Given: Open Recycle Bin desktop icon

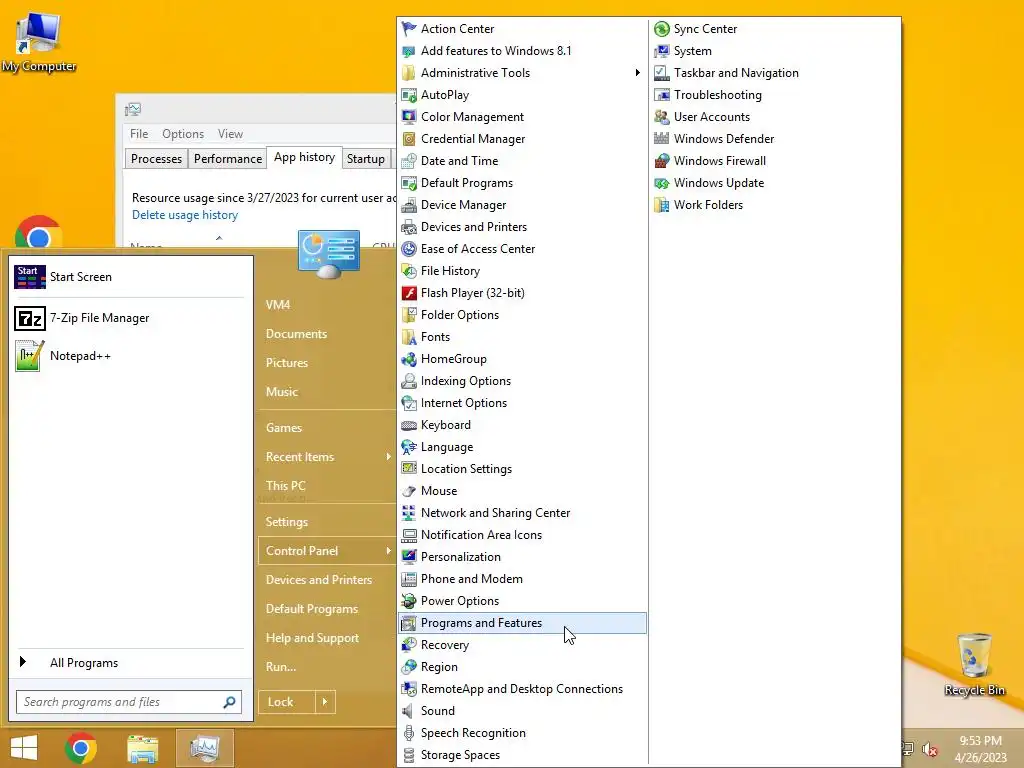Looking at the screenshot, I should pos(974,664).
